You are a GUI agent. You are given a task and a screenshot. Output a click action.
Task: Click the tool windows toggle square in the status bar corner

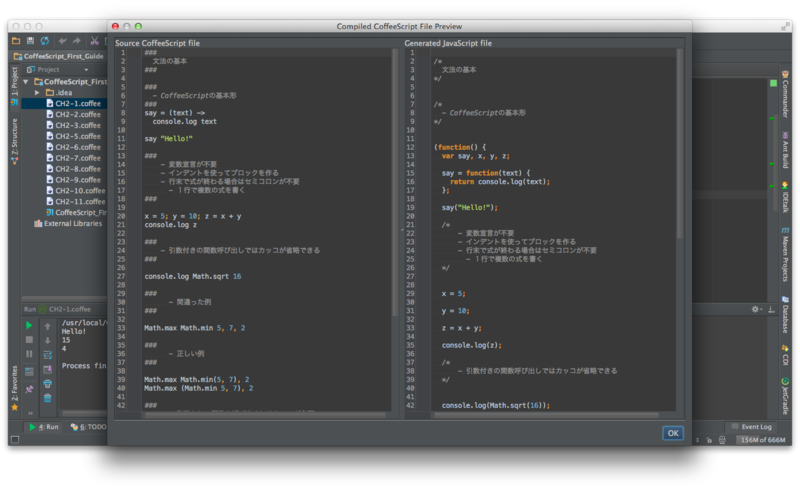point(15,439)
